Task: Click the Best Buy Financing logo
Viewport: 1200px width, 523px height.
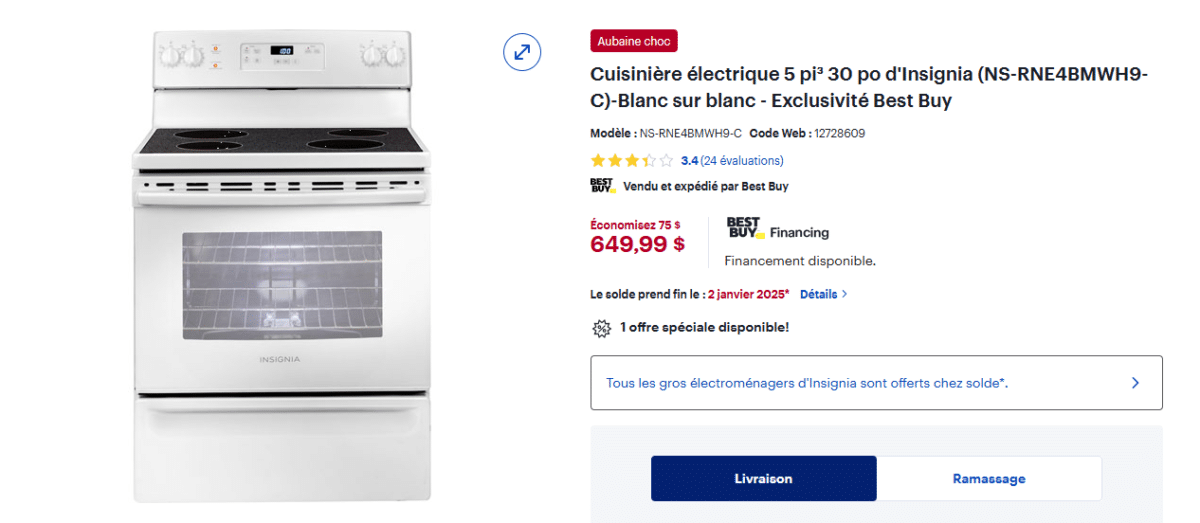Action: (x=745, y=229)
